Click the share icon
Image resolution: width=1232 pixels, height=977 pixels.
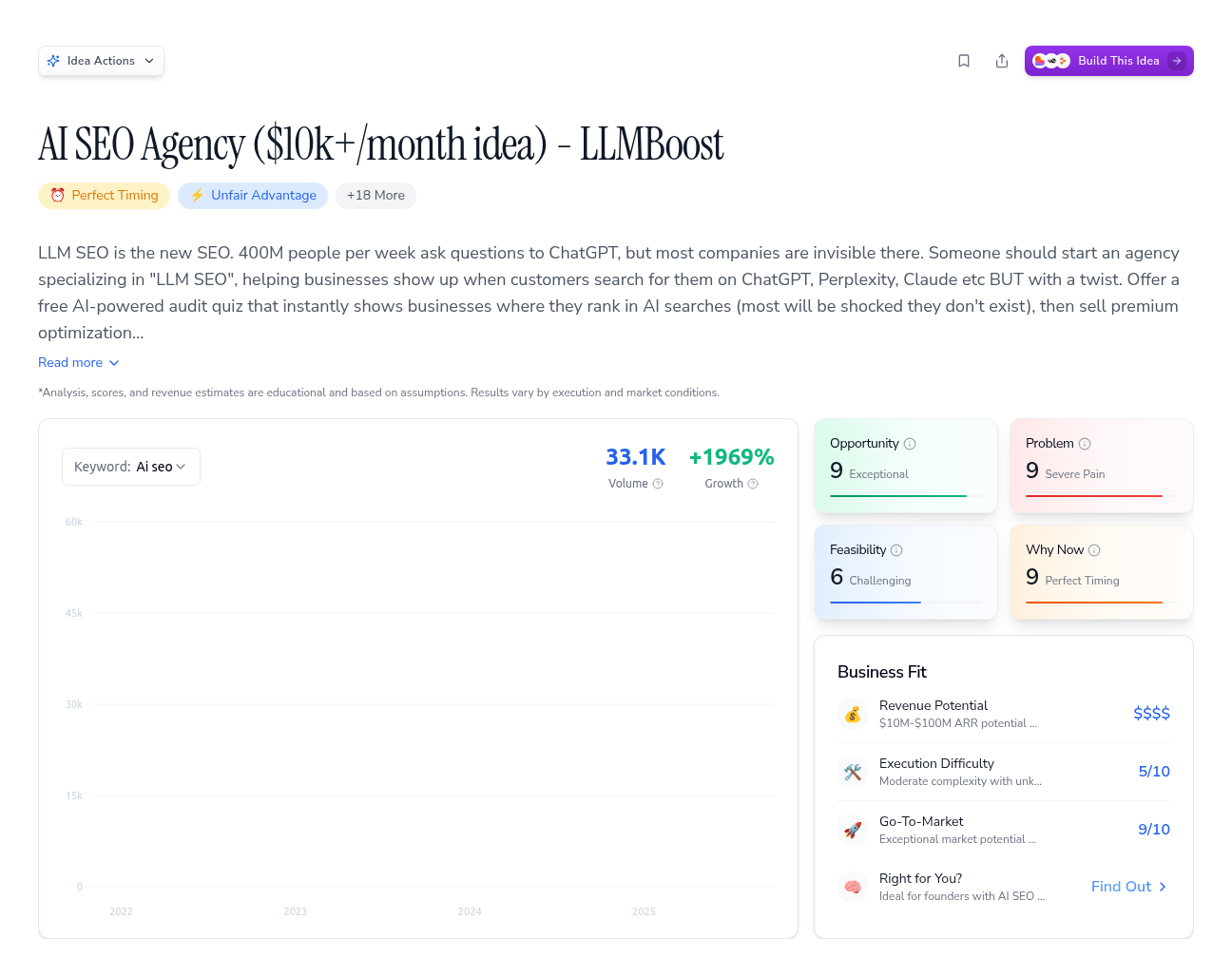pos(1002,61)
